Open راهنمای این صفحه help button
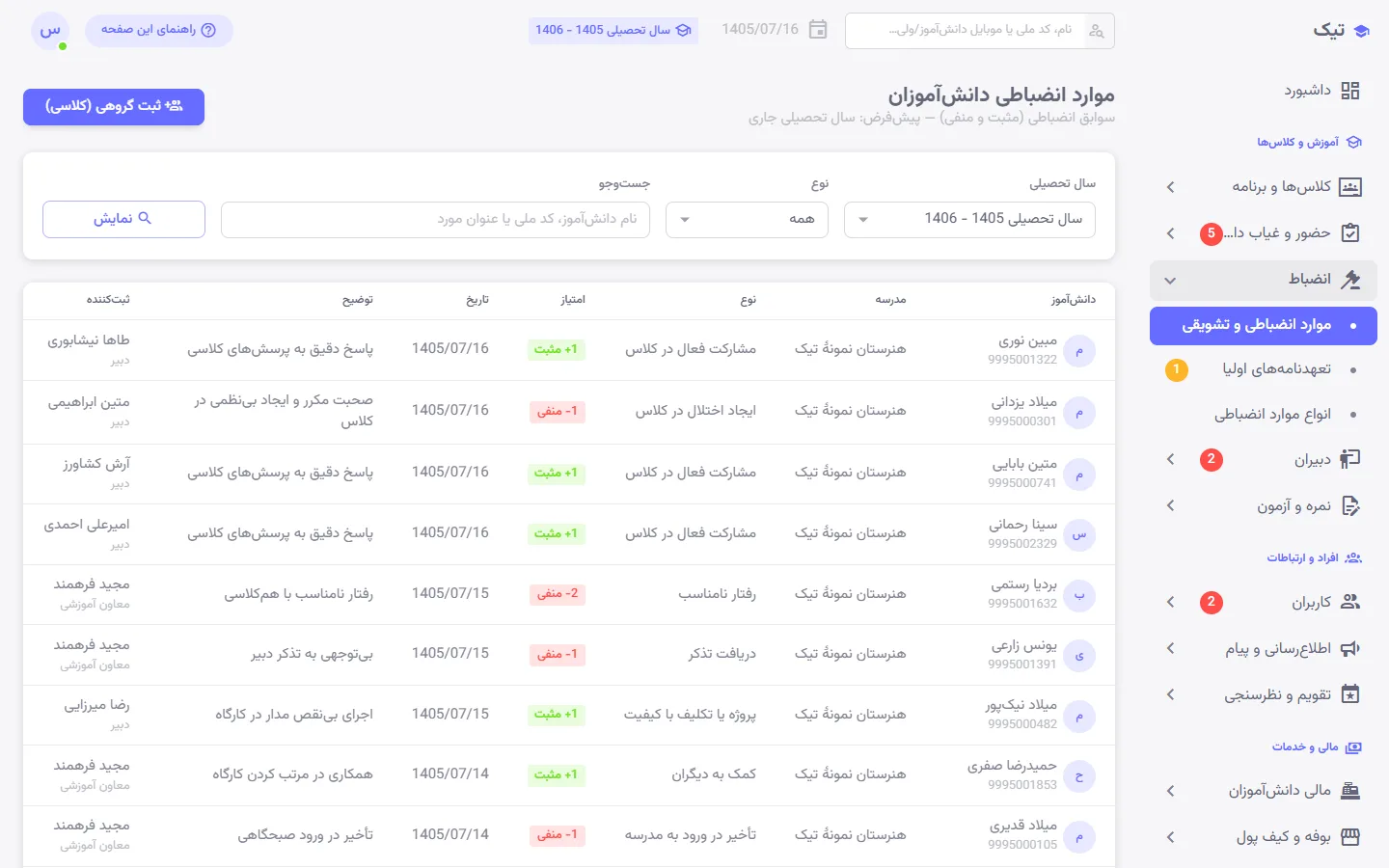The width and height of the screenshot is (1389, 868). (x=159, y=31)
